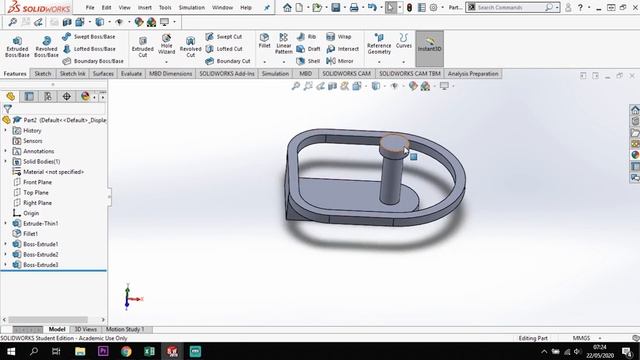
Task: Expand the Solid Bodies(1) node
Action: (x=5, y=162)
